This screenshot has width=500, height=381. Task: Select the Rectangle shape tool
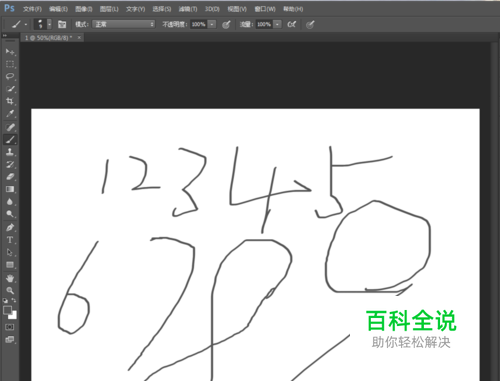click(x=10, y=265)
